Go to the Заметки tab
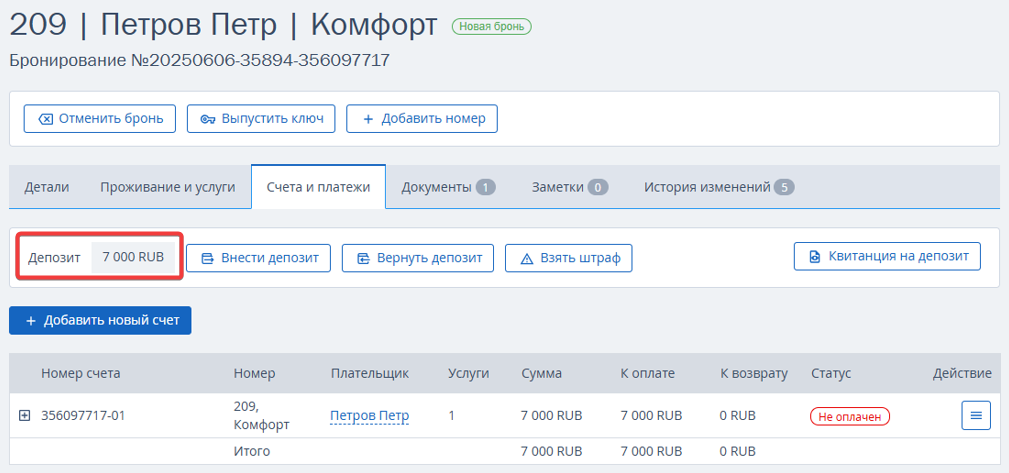The image size is (1009, 473). pos(569,187)
